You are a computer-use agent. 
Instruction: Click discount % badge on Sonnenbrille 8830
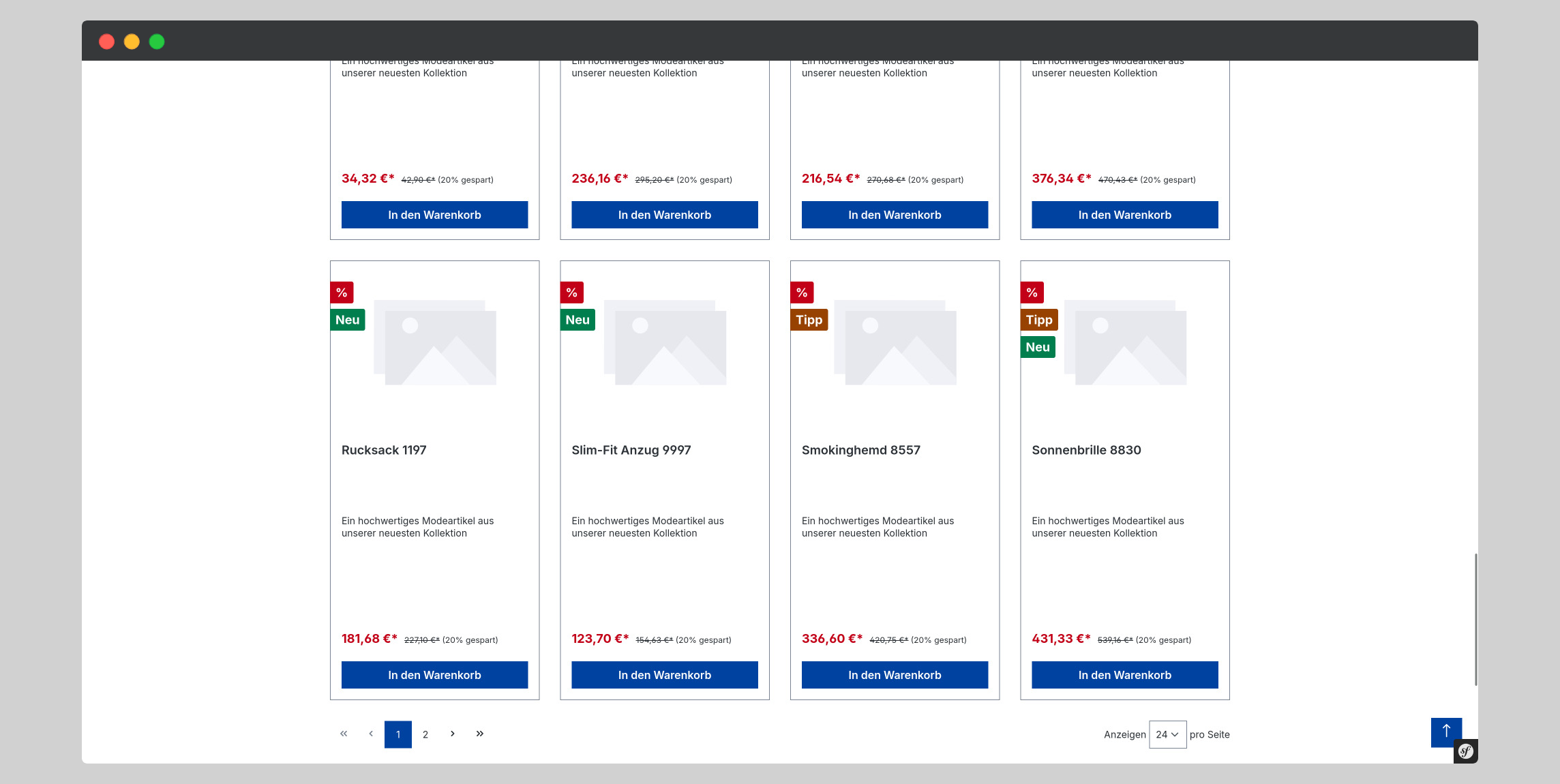coord(1032,292)
